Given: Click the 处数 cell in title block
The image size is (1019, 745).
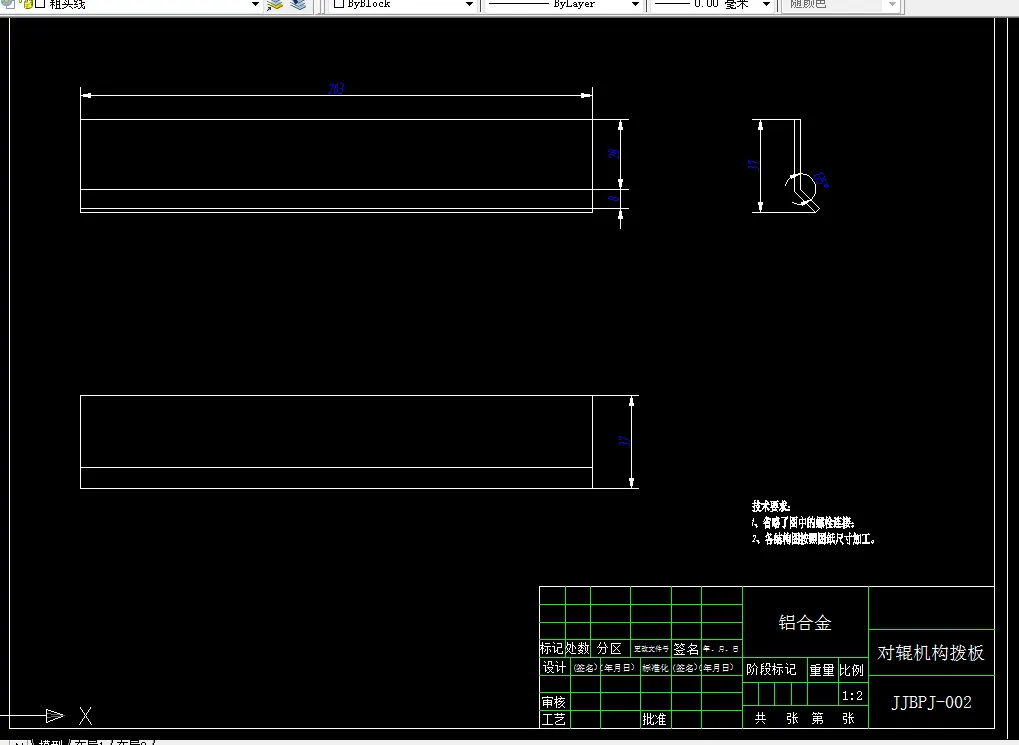Looking at the screenshot, I should [577, 648].
